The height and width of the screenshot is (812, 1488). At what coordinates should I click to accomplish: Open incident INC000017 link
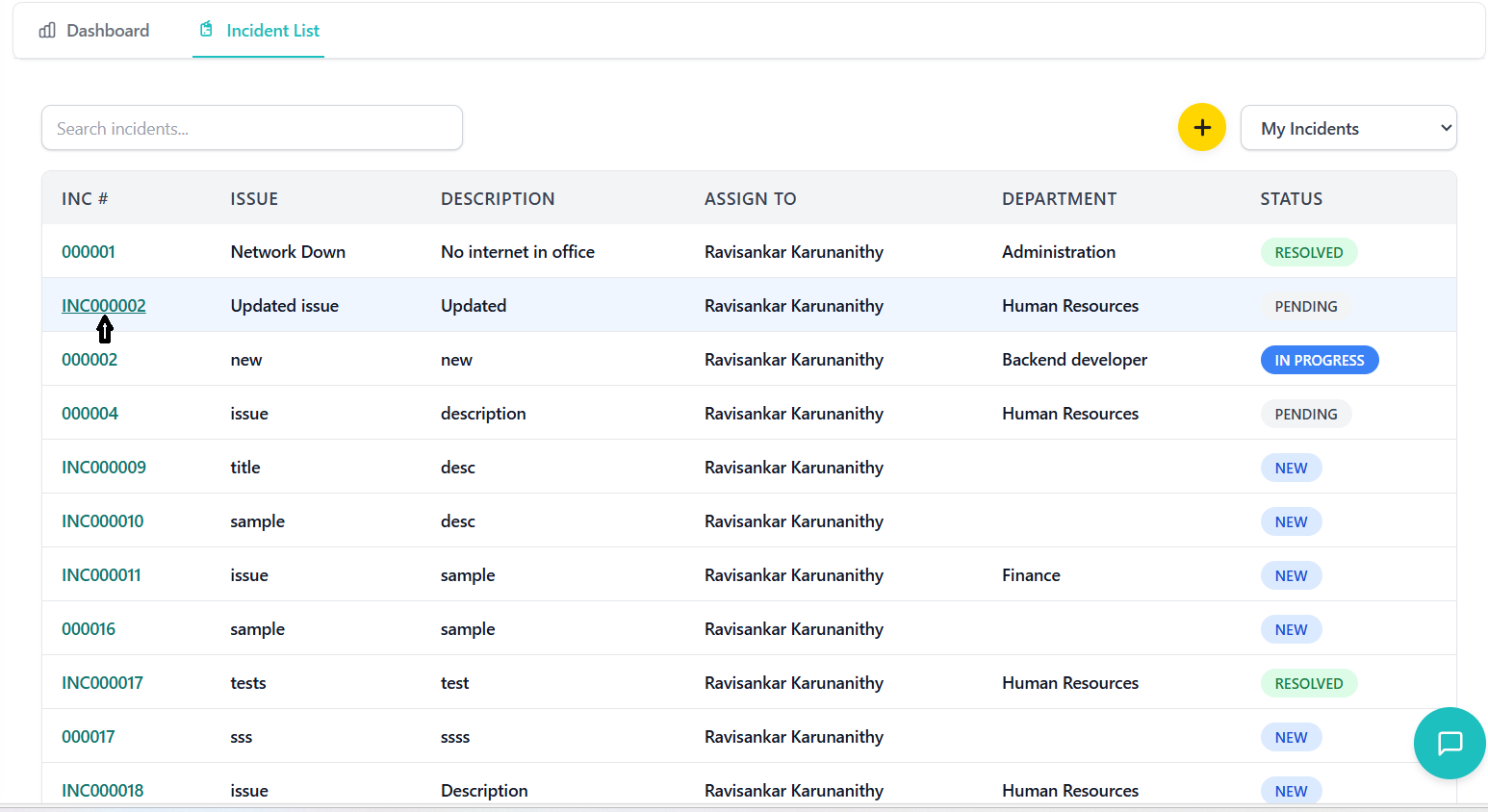pos(102,683)
